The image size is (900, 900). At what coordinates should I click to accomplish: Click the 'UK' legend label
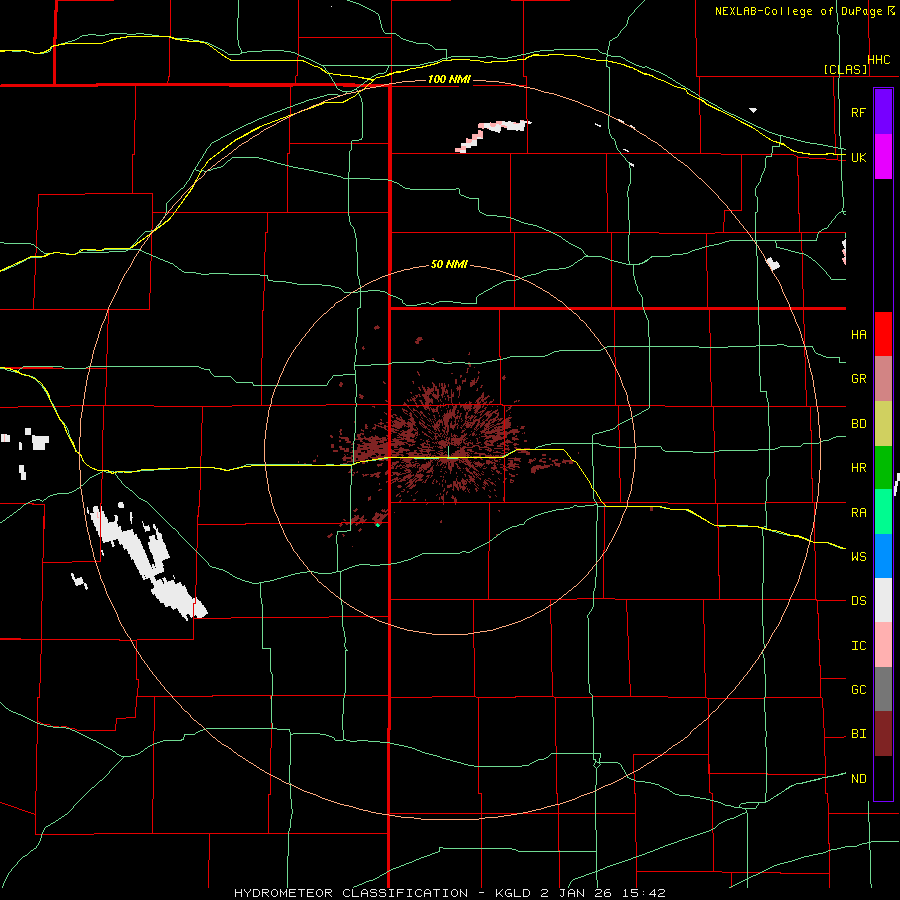[x=858, y=157]
